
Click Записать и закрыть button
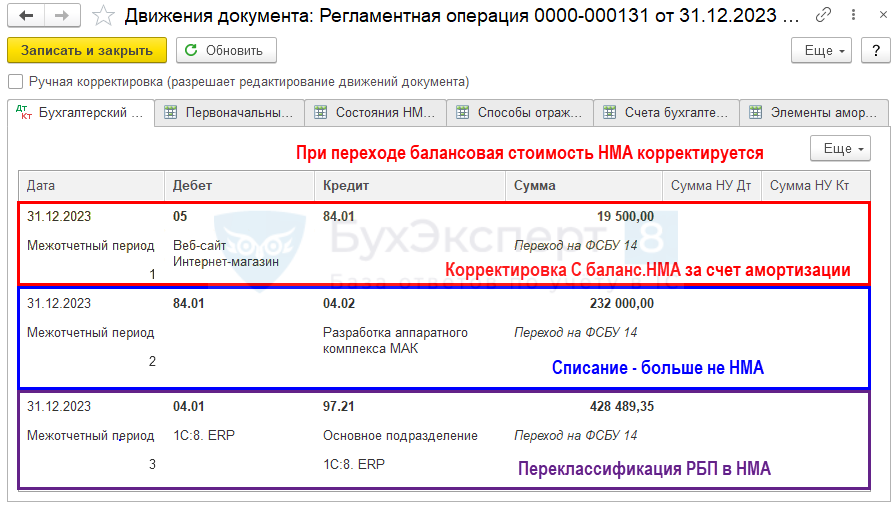86,50
